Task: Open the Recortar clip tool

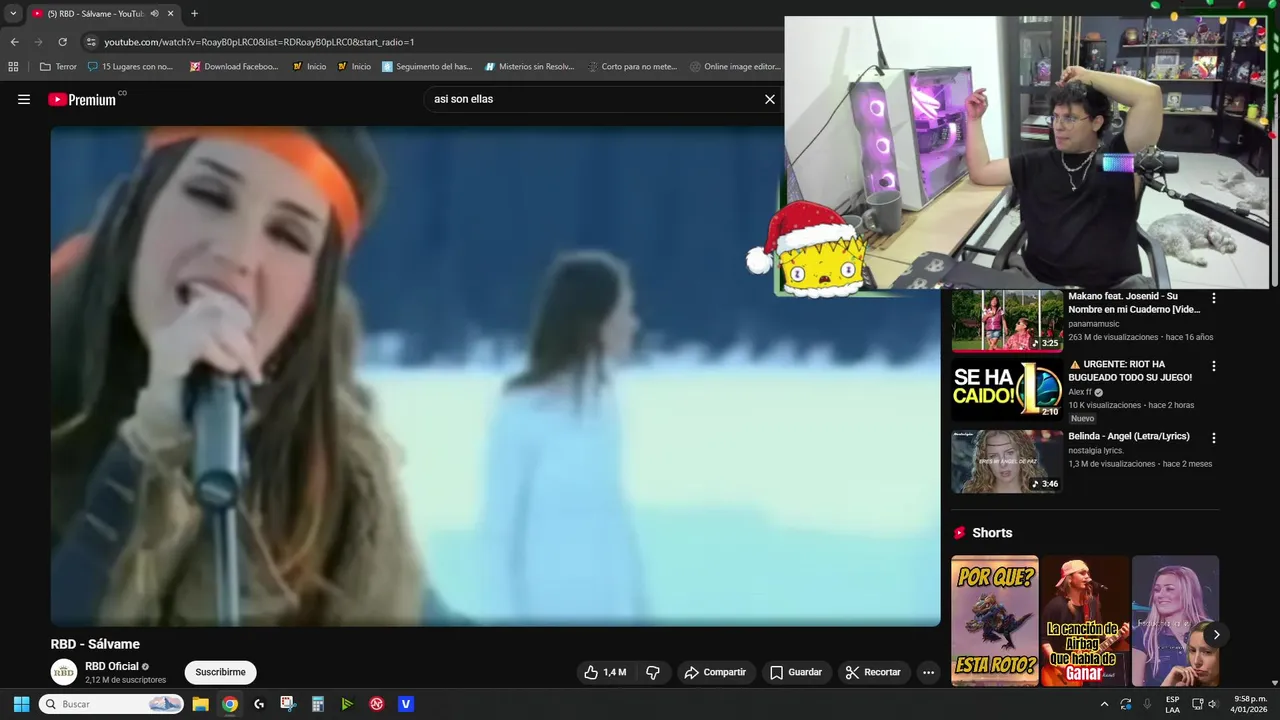Action: [x=873, y=672]
